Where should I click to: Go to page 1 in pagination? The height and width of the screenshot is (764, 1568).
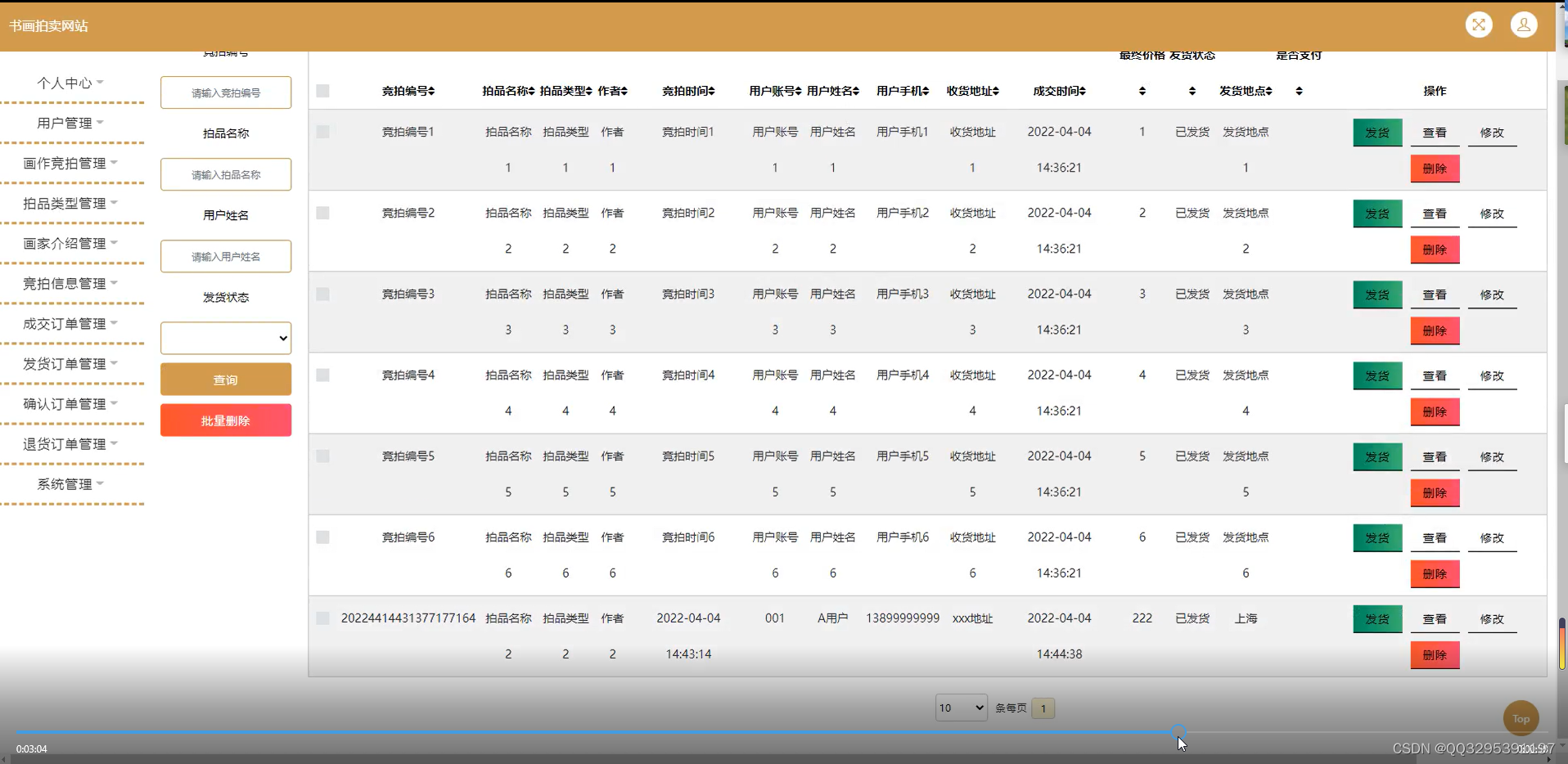click(1043, 708)
